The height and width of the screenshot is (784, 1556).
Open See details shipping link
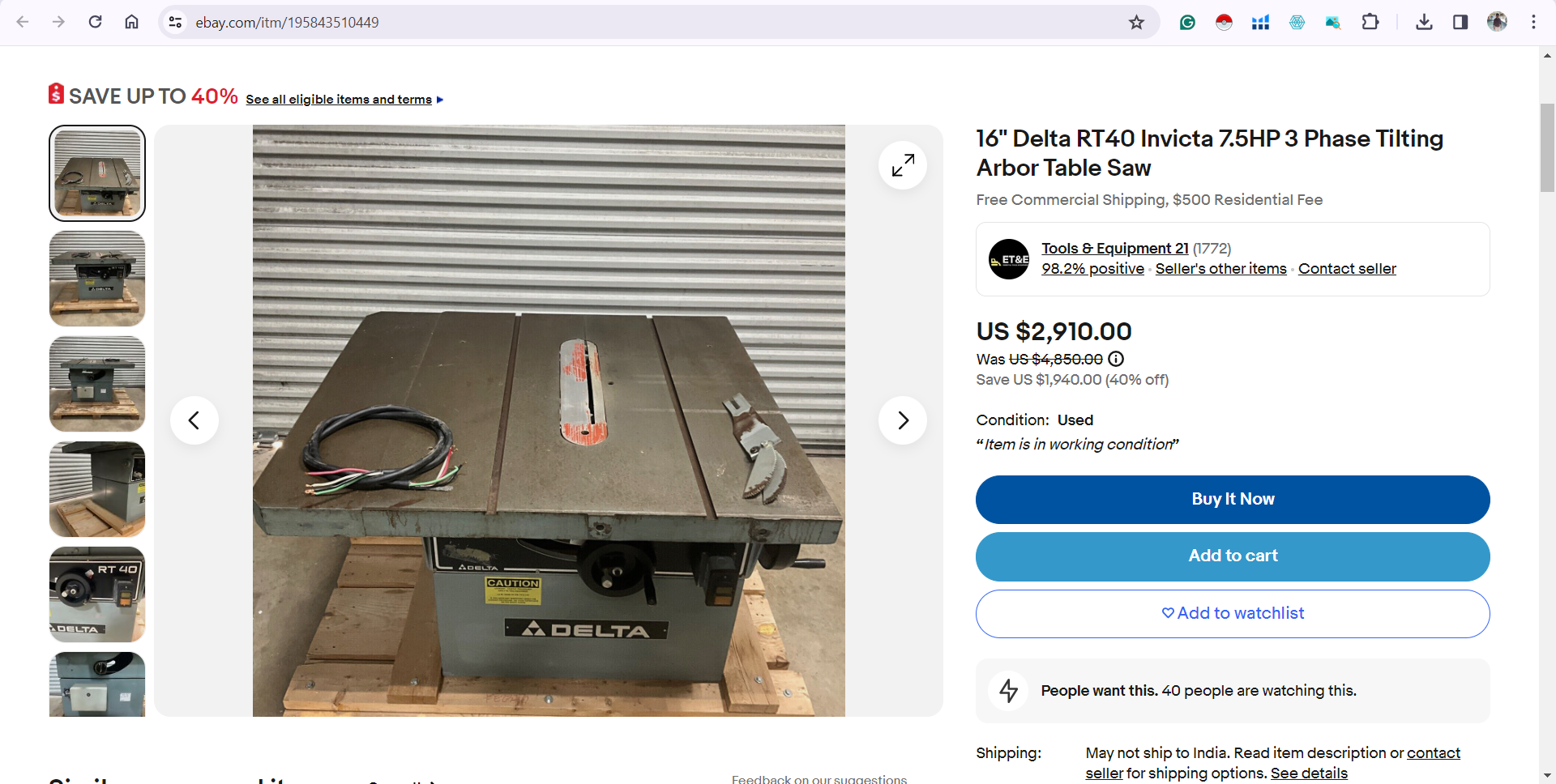coord(1309,773)
